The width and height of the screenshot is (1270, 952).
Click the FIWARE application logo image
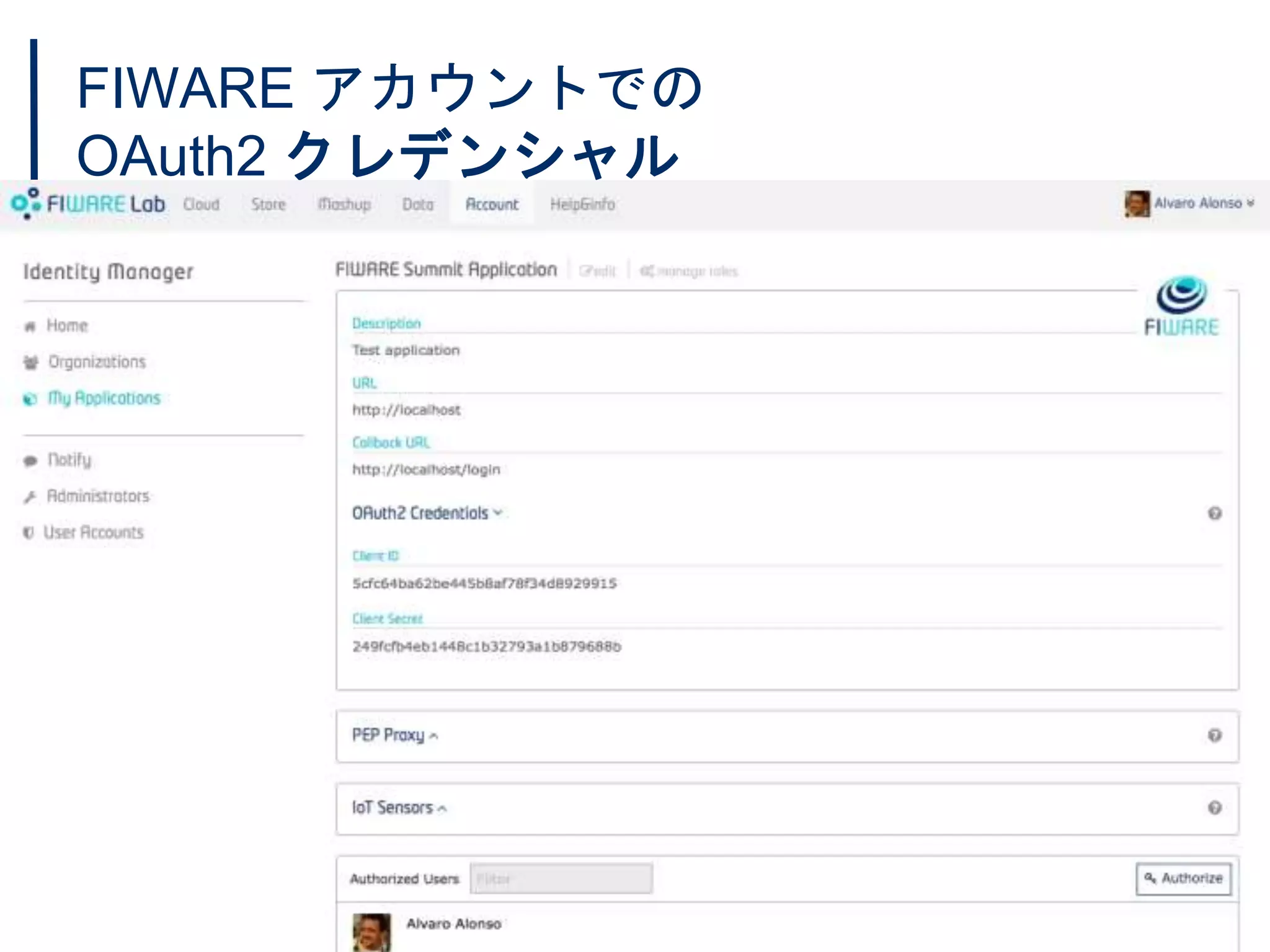pyautogui.click(x=1182, y=306)
